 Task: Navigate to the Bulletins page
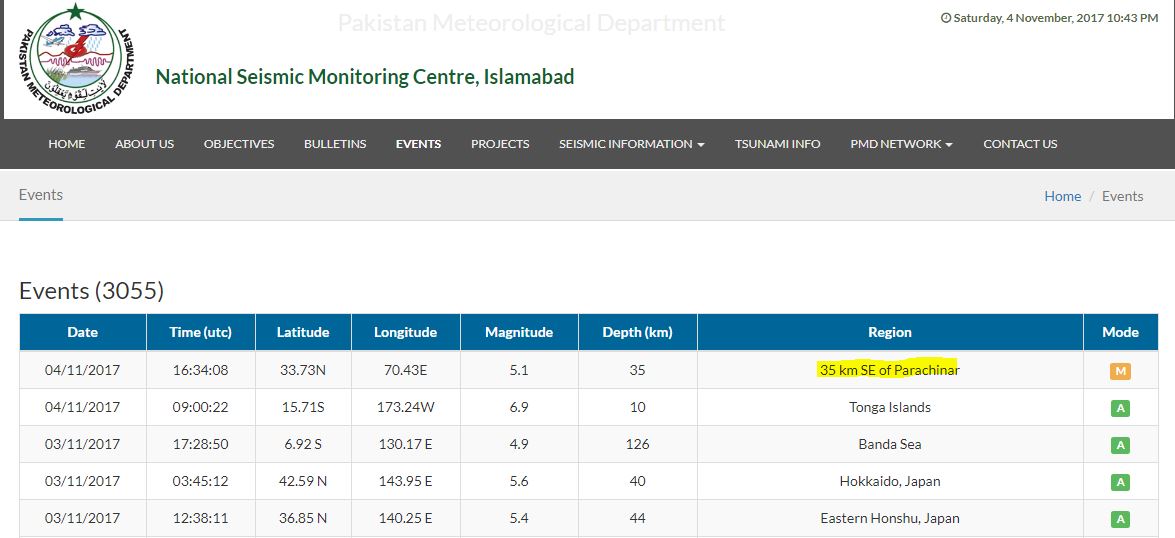[335, 144]
